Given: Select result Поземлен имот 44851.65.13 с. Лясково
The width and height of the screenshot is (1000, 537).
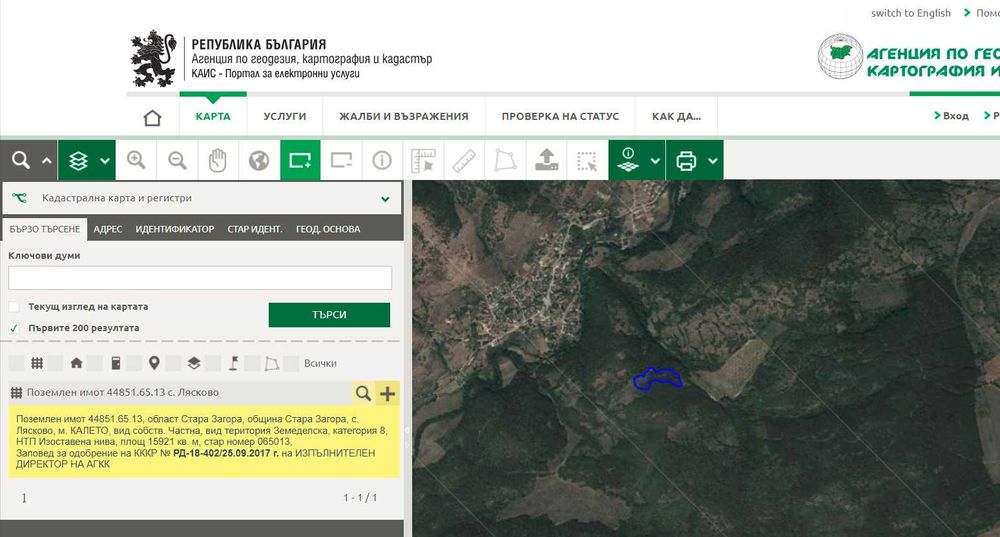Looking at the screenshot, I should click(x=122, y=393).
